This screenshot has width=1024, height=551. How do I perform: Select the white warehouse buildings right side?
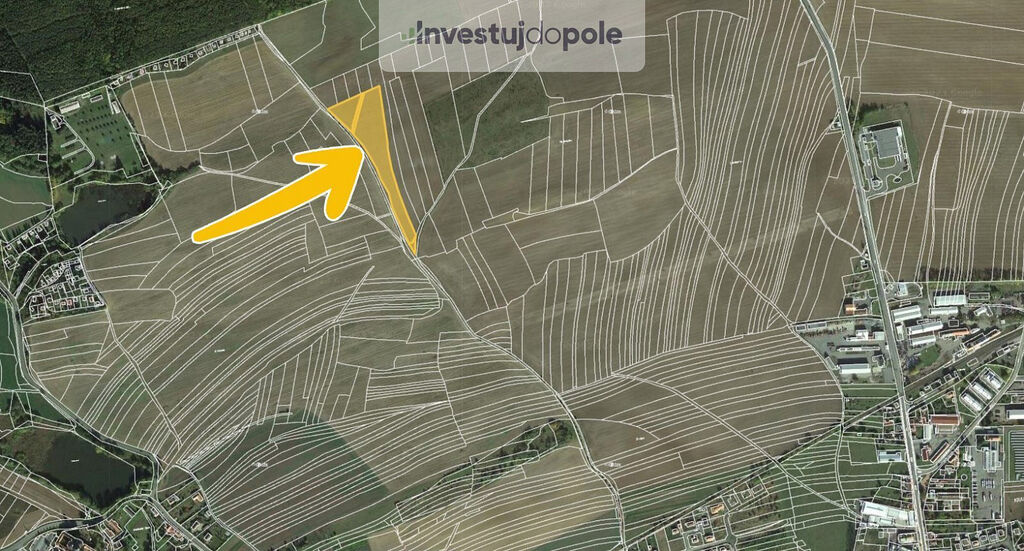point(922,321)
